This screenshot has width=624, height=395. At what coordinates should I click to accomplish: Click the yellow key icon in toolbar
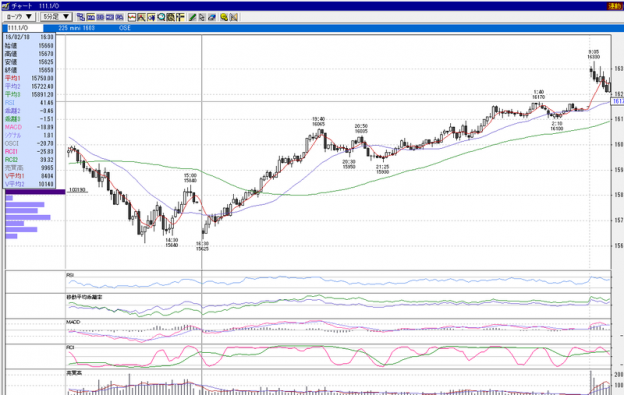point(224,17)
